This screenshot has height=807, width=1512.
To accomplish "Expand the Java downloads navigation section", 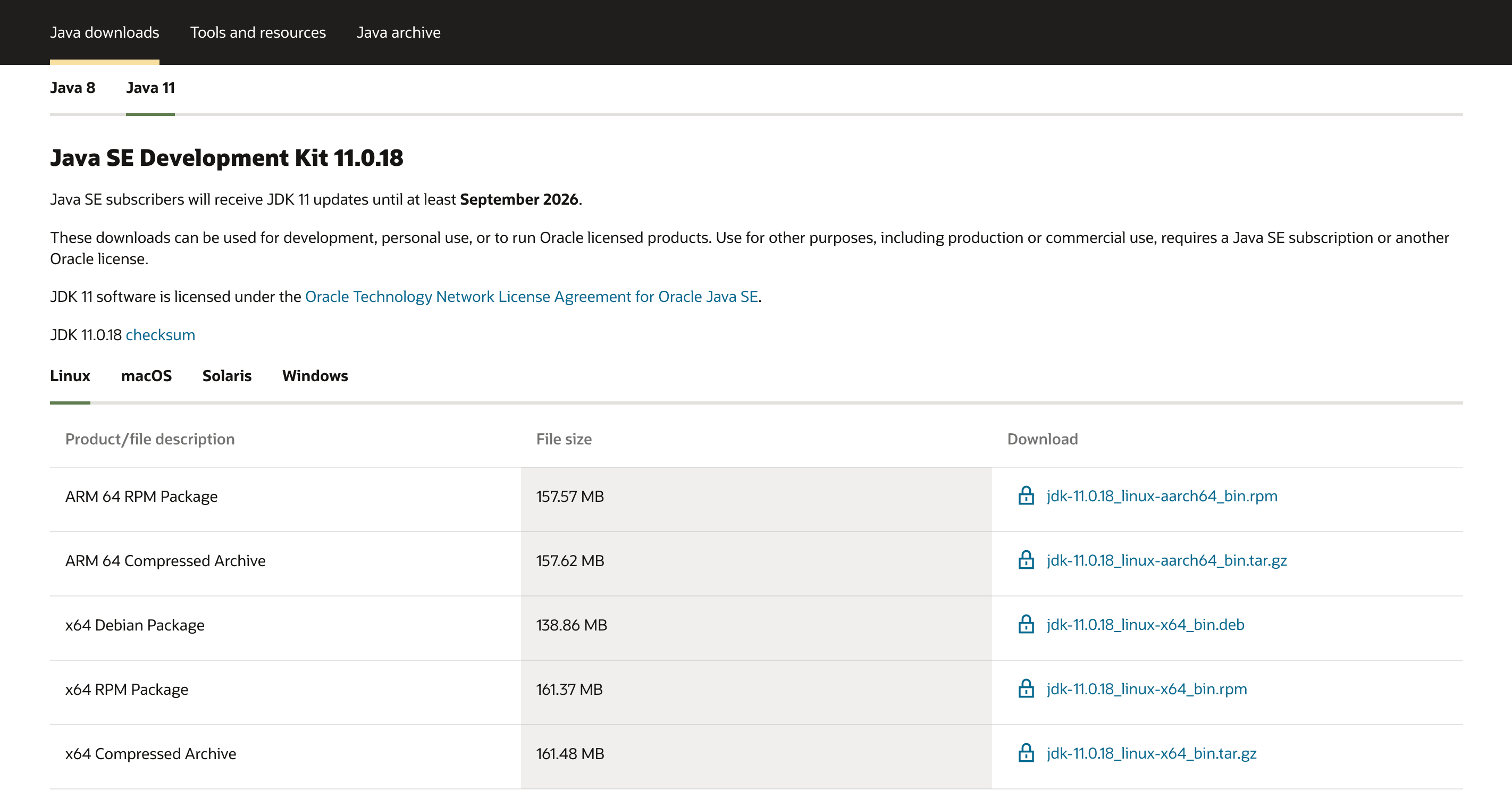I will (104, 32).
